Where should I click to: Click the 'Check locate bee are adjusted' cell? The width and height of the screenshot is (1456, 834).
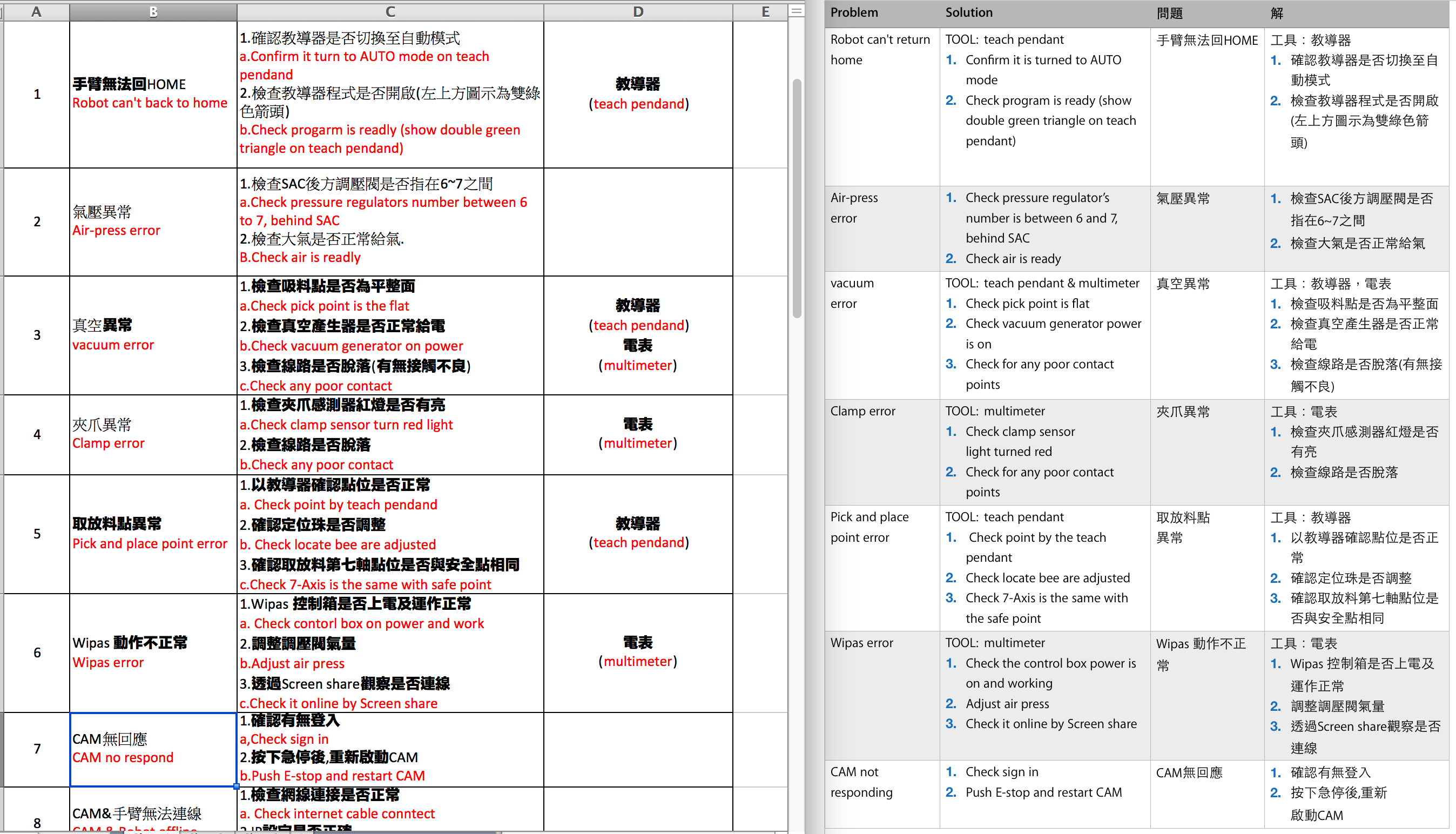pyautogui.click(x=390, y=534)
